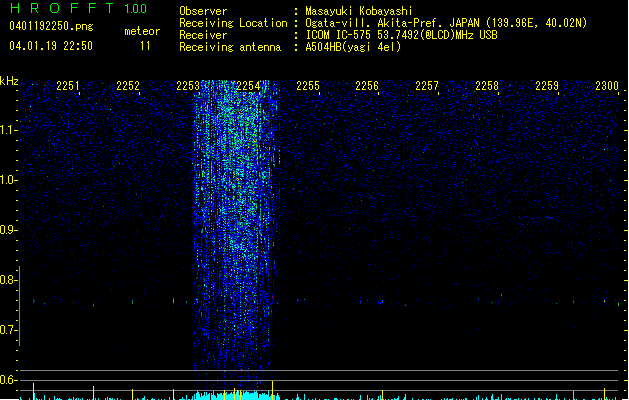Click the Receiving antenna label
This screenshot has height=400, width=629.
230,47
